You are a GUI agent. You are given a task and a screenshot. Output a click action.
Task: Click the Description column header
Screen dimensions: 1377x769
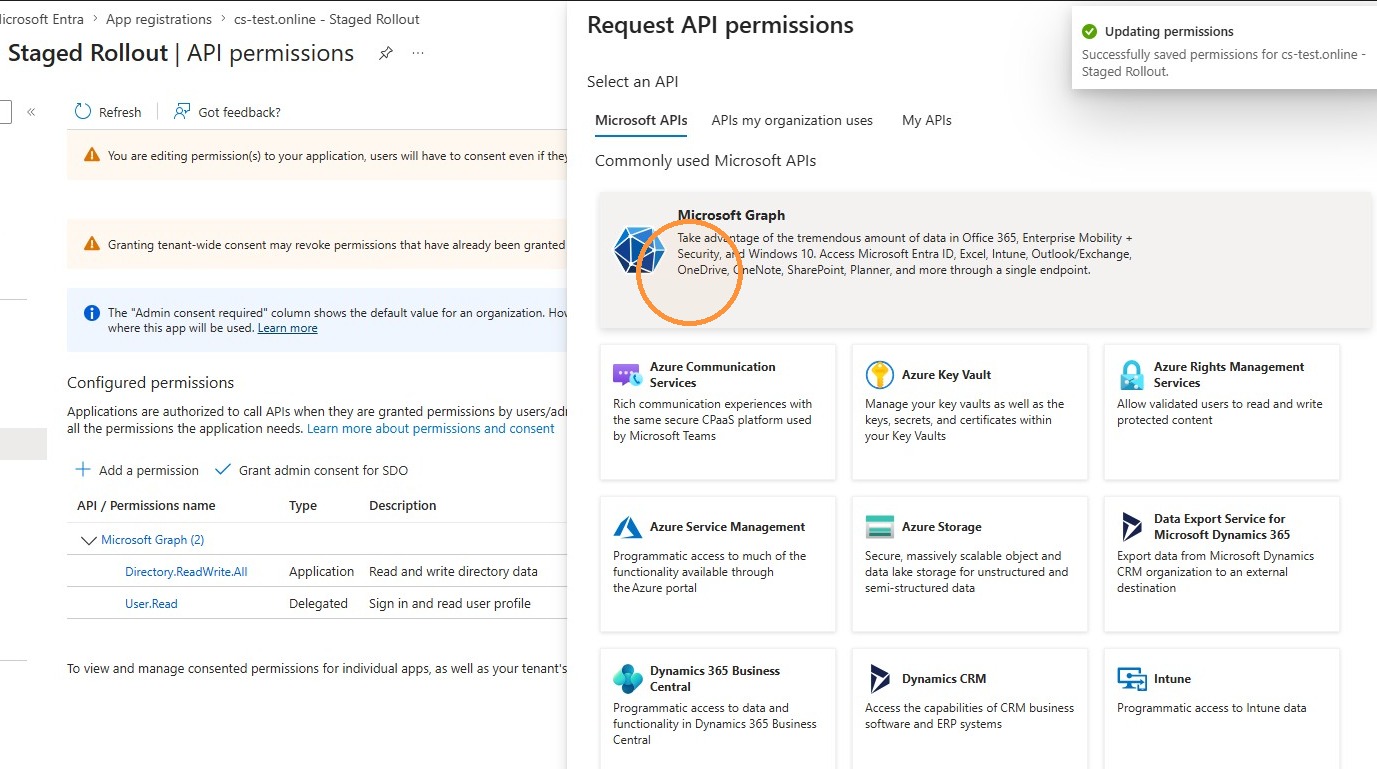(x=403, y=506)
